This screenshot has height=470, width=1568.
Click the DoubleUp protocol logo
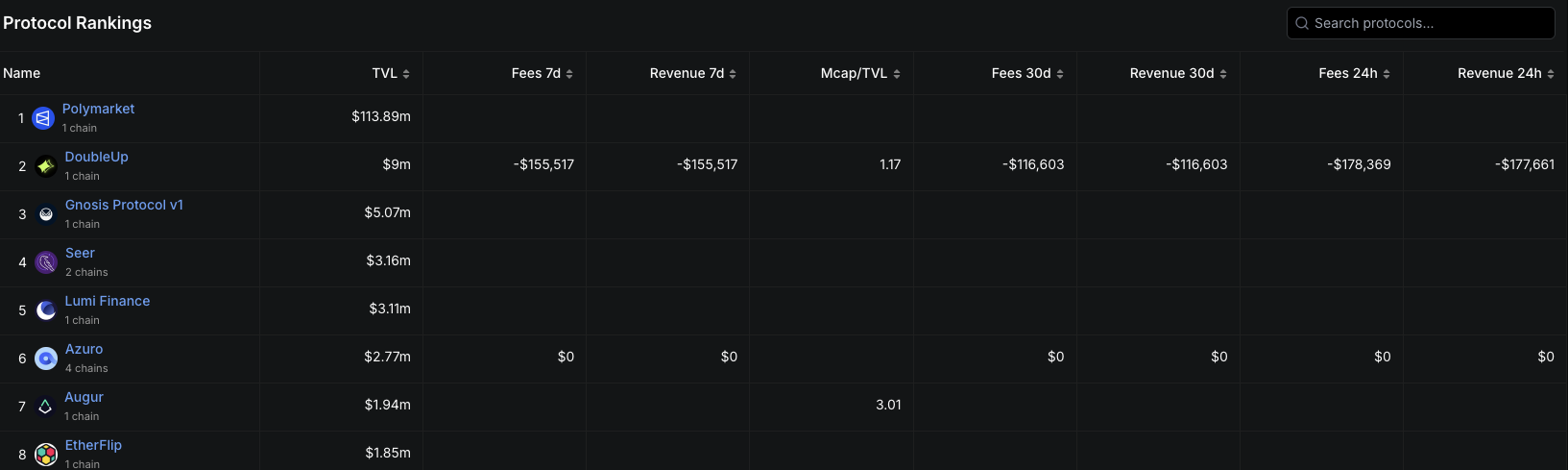pos(45,166)
